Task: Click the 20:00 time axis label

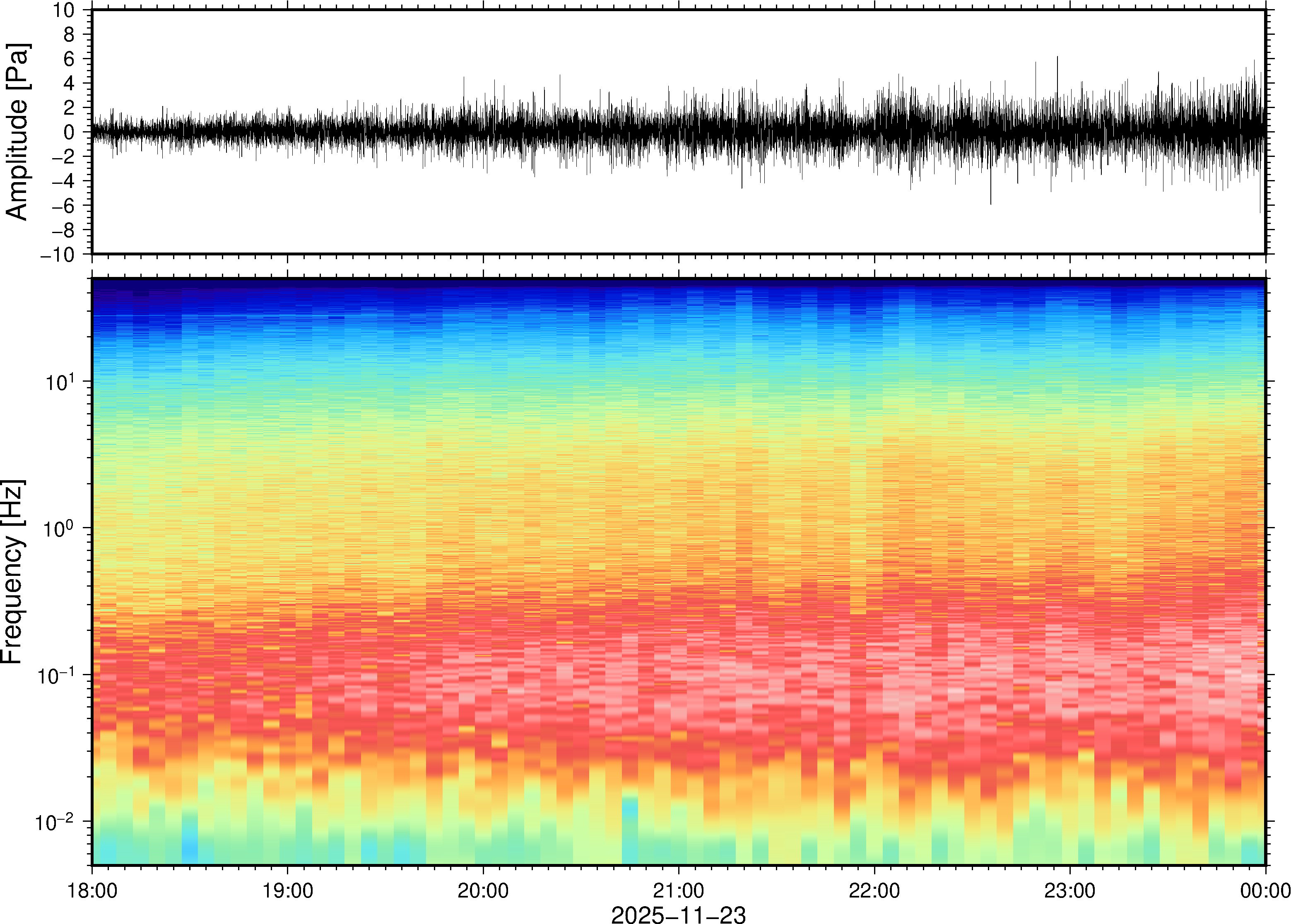Action: (x=483, y=890)
